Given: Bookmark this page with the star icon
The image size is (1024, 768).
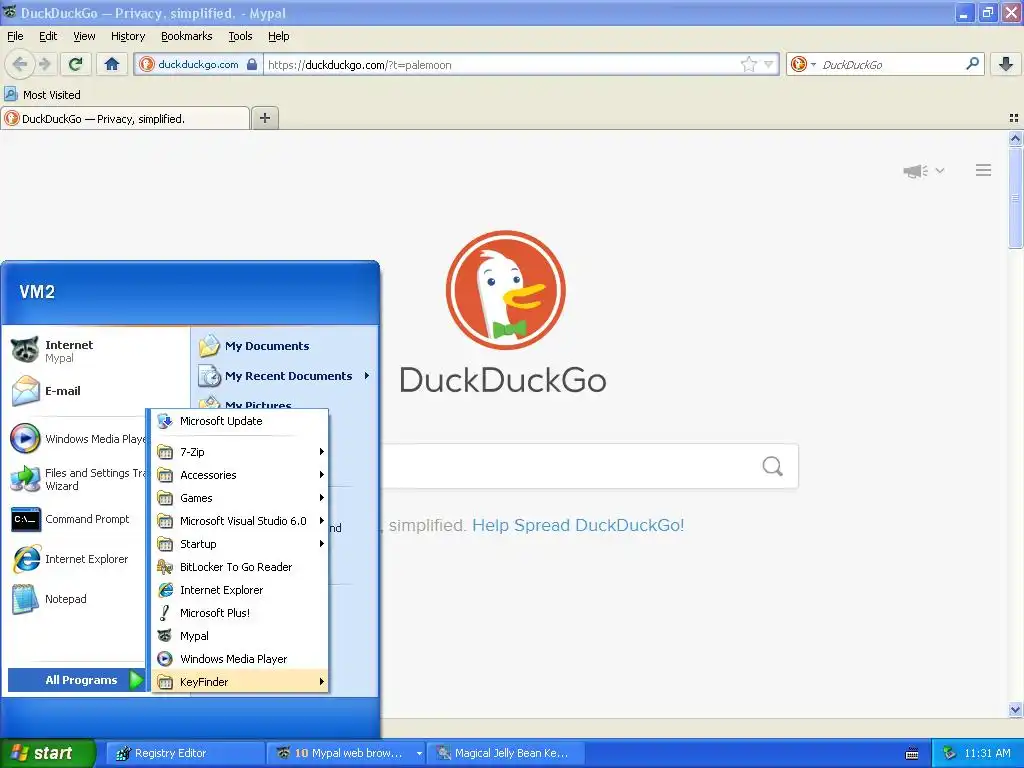Looking at the screenshot, I should coord(748,64).
